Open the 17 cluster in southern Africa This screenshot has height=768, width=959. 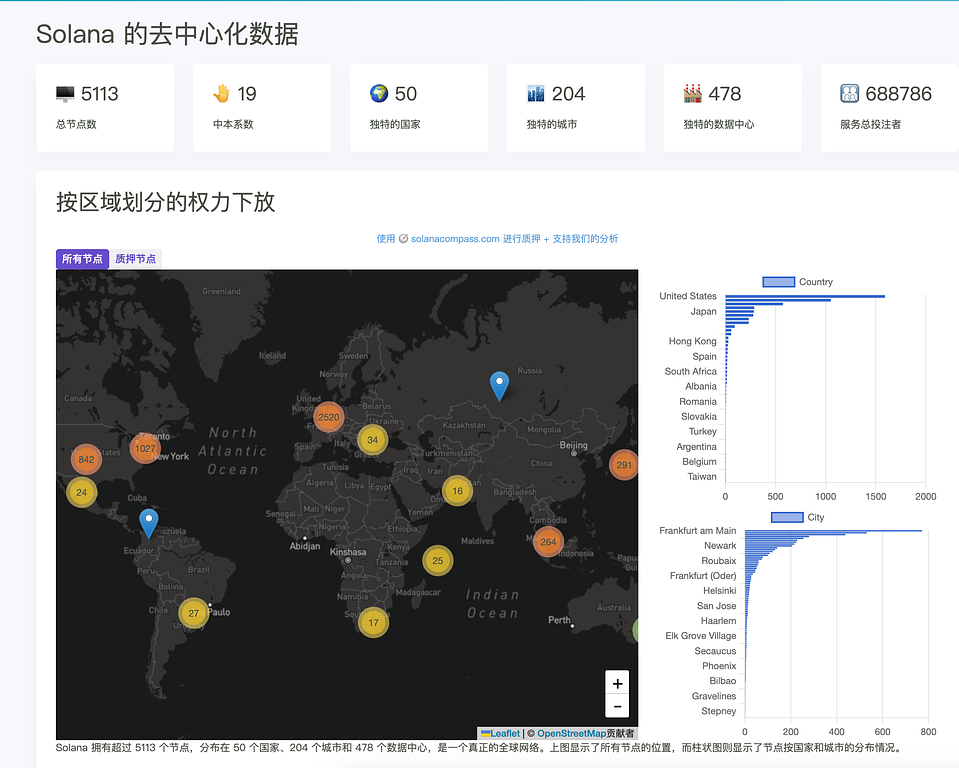tap(373, 623)
